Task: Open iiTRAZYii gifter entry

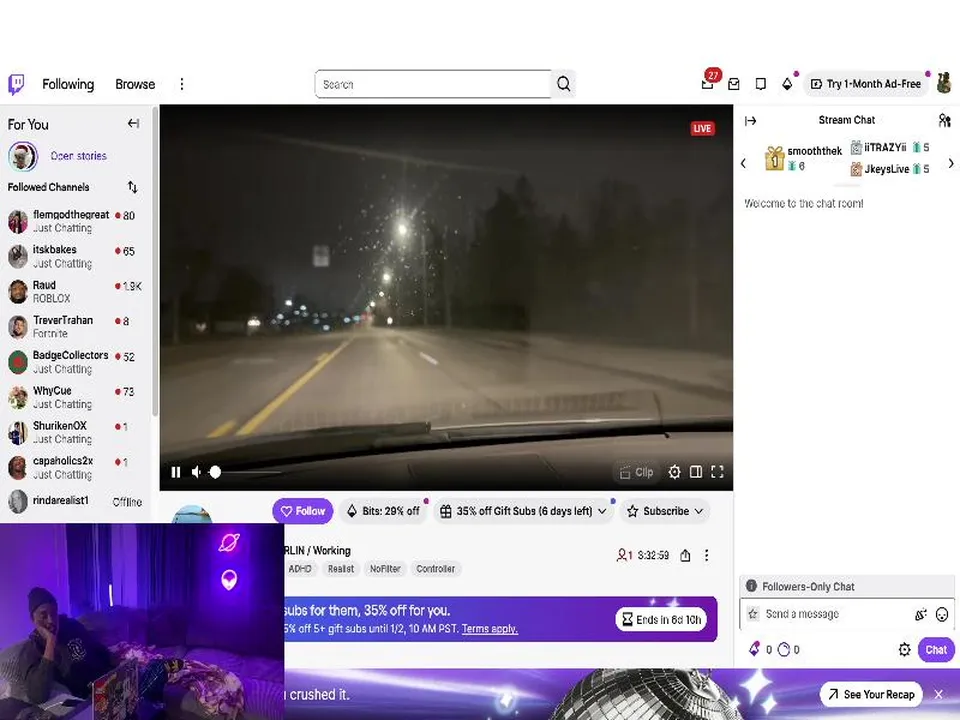Action: click(x=890, y=148)
